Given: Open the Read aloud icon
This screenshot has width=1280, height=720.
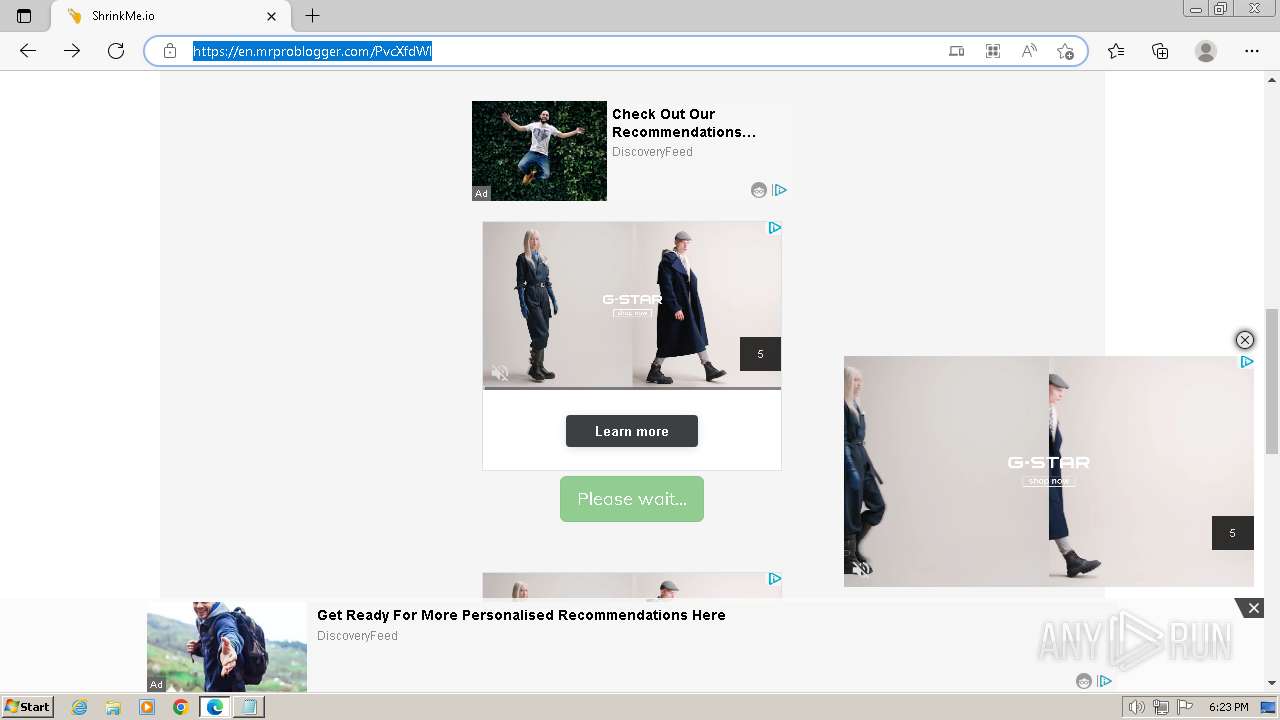Looking at the screenshot, I should tap(1029, 51).
